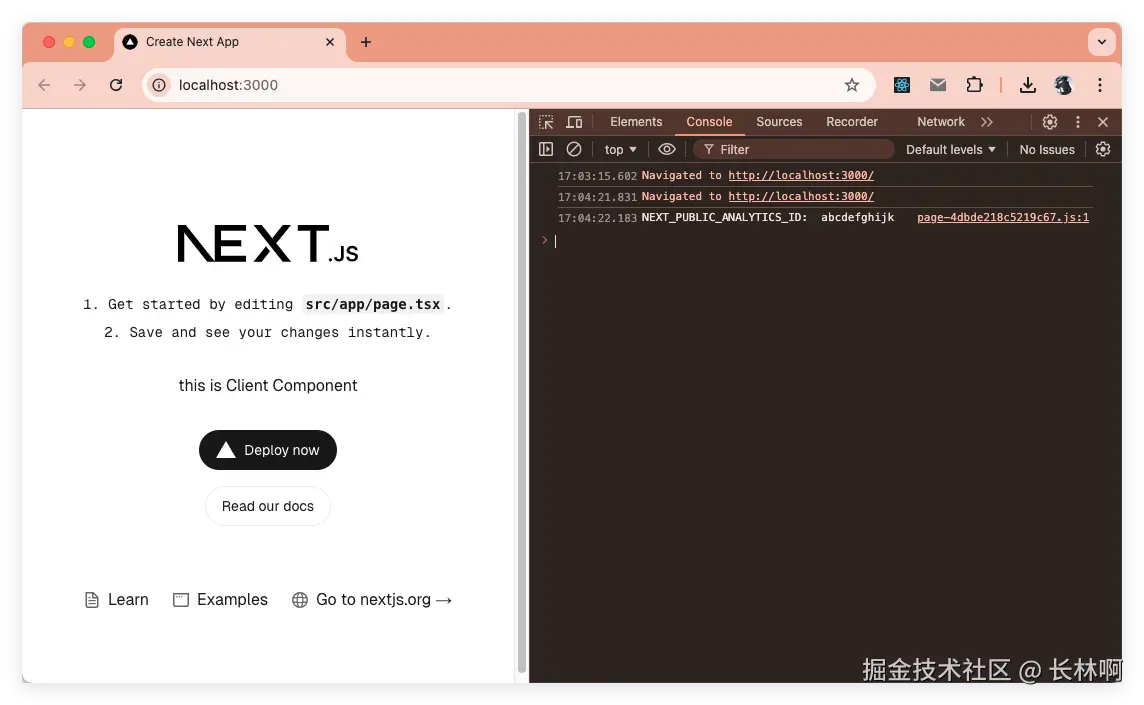Activate the inspect element picker

(546, 122)
